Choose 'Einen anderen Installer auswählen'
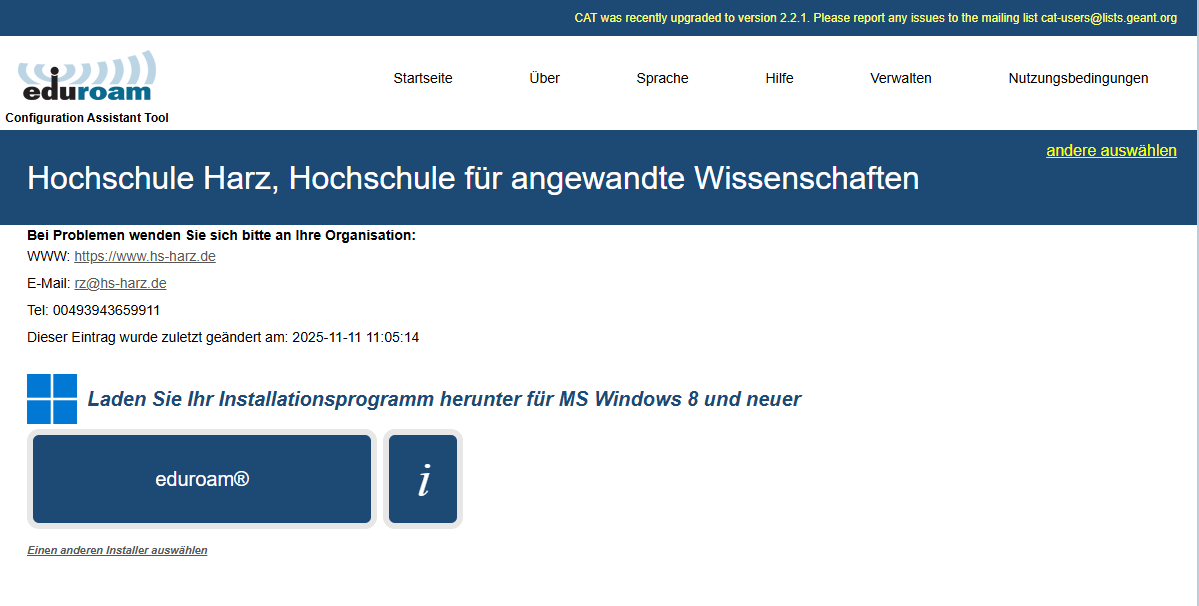Viewport: 1199px width, 606px height. (x=117, y=550)
